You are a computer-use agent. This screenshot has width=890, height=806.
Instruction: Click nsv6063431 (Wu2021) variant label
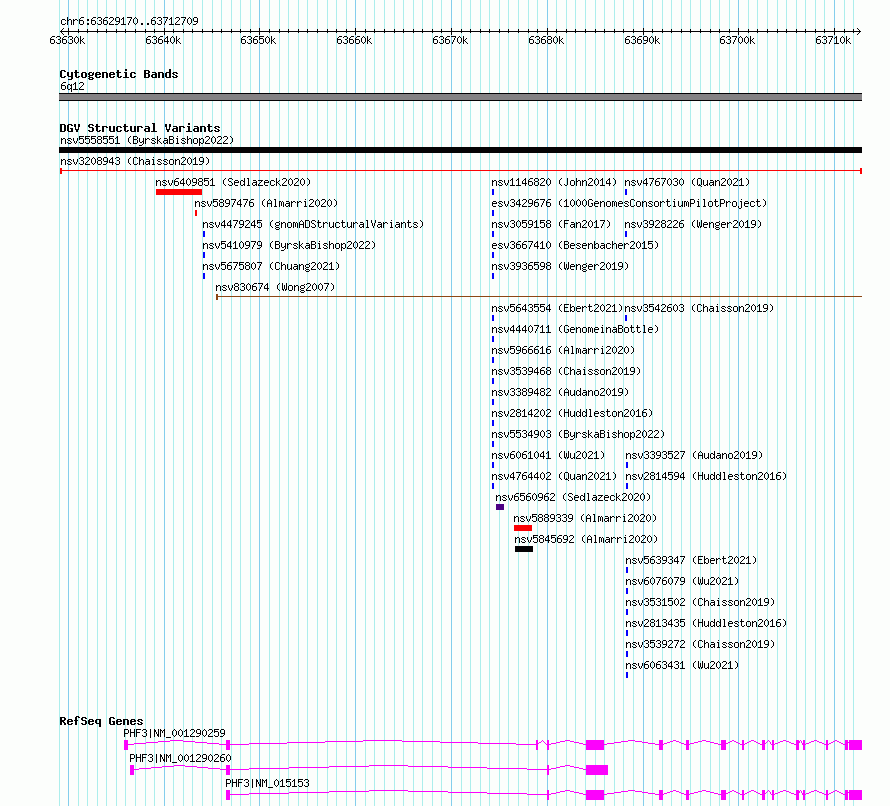pyautogui.click(x=682, y=665)
